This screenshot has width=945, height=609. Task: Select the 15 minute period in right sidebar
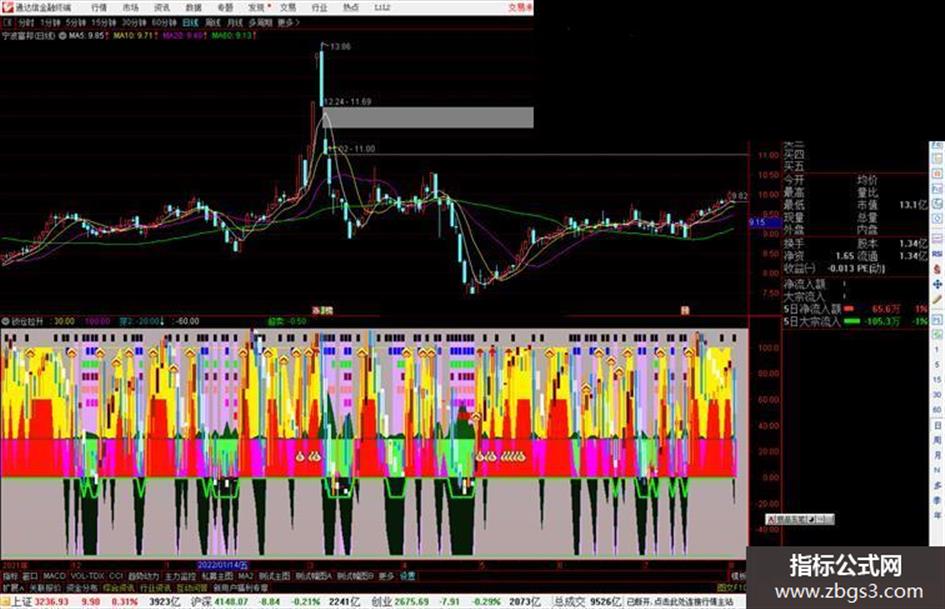tap(937, 380)
